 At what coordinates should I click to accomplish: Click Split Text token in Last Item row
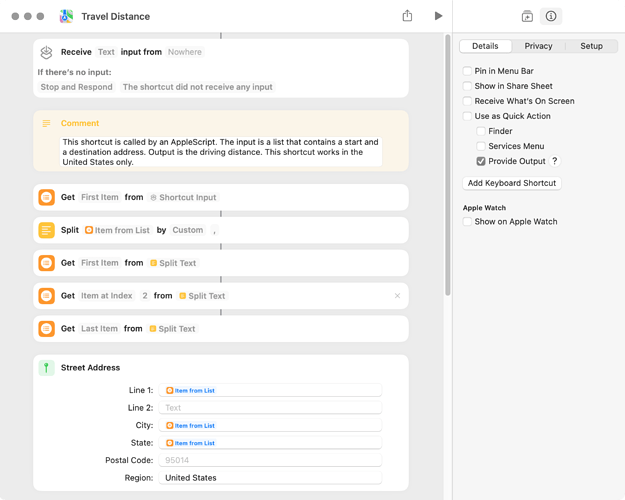click(x=173, y=329)
